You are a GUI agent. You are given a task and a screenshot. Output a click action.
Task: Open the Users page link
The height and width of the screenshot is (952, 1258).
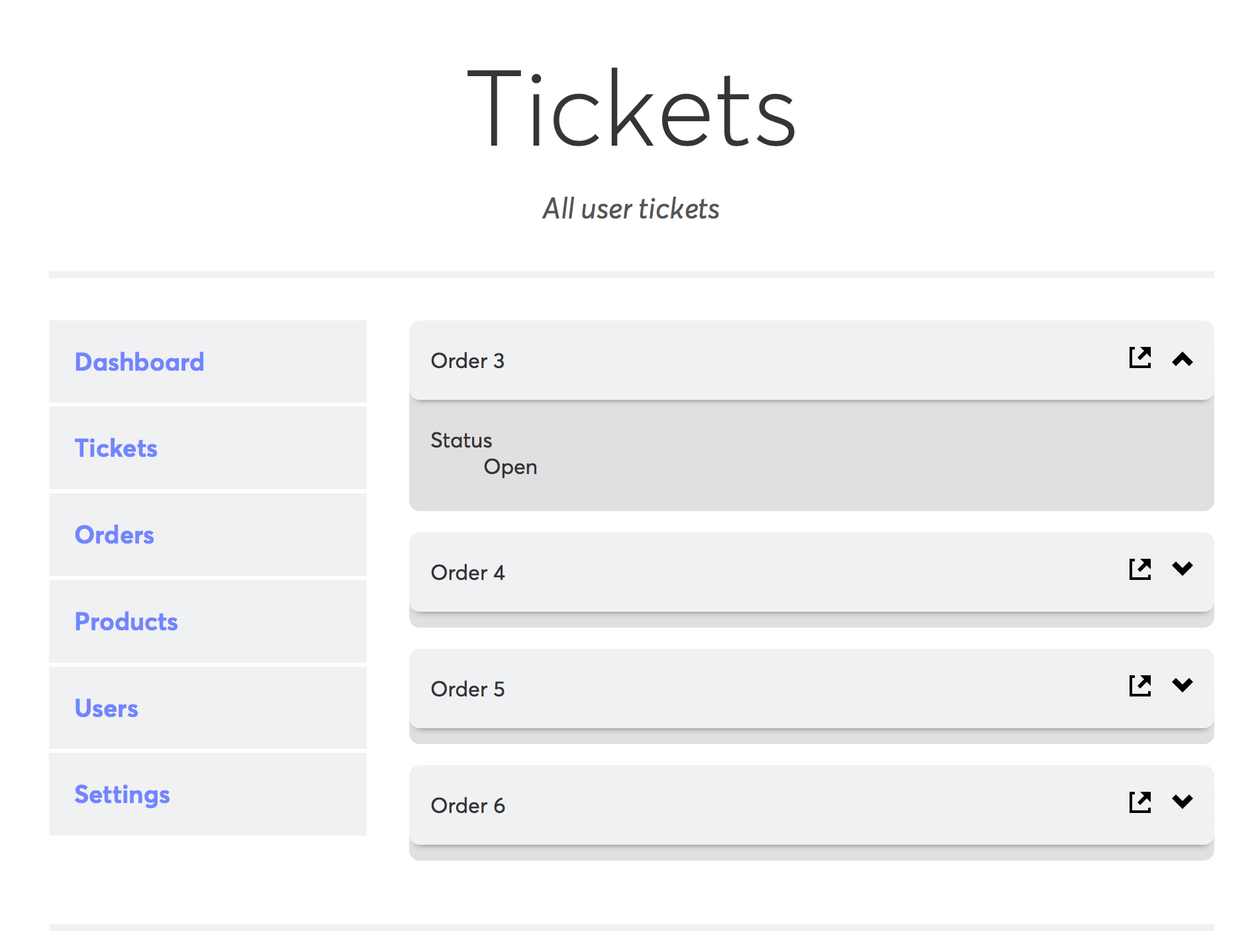coord(106,708)
